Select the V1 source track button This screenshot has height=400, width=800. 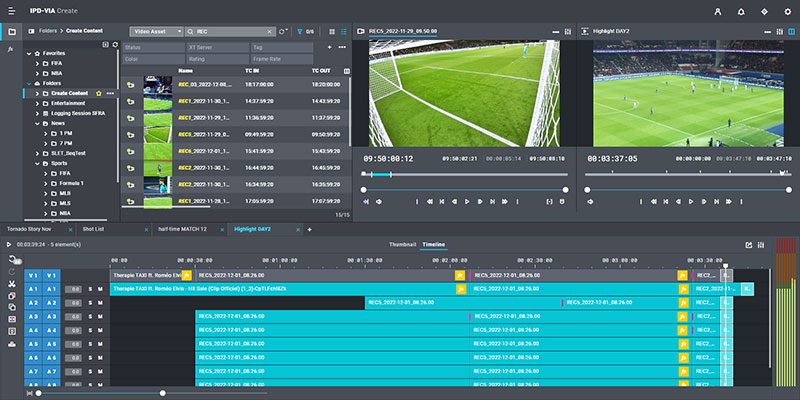(33, 276)
